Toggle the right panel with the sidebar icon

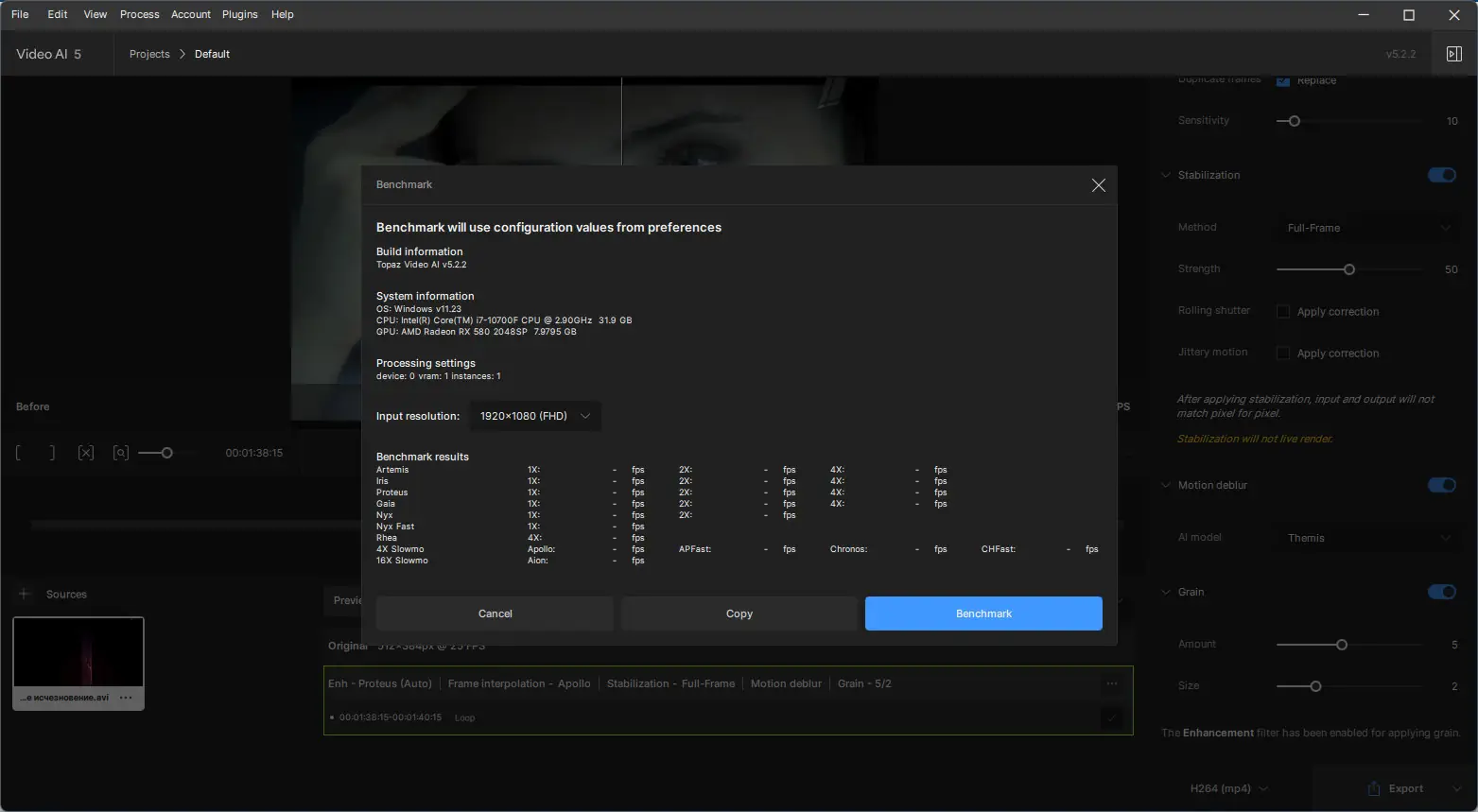[1454, 53]
